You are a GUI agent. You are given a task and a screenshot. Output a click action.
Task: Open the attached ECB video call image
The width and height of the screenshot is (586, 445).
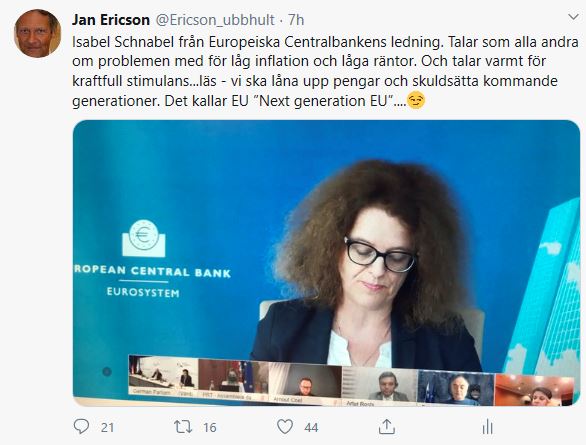coord(326,263)
